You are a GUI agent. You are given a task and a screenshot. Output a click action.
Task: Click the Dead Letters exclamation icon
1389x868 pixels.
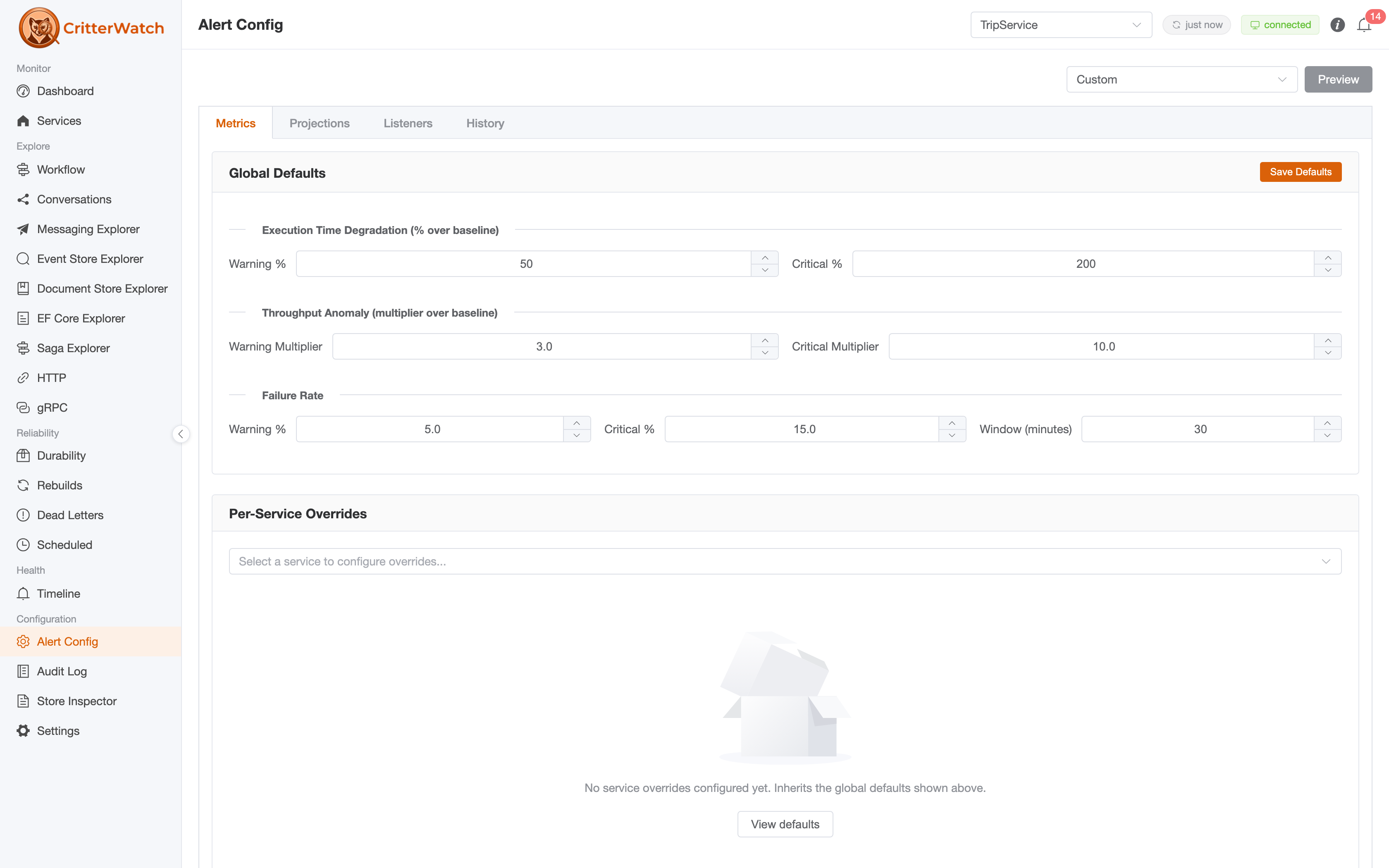click(23, 515)
